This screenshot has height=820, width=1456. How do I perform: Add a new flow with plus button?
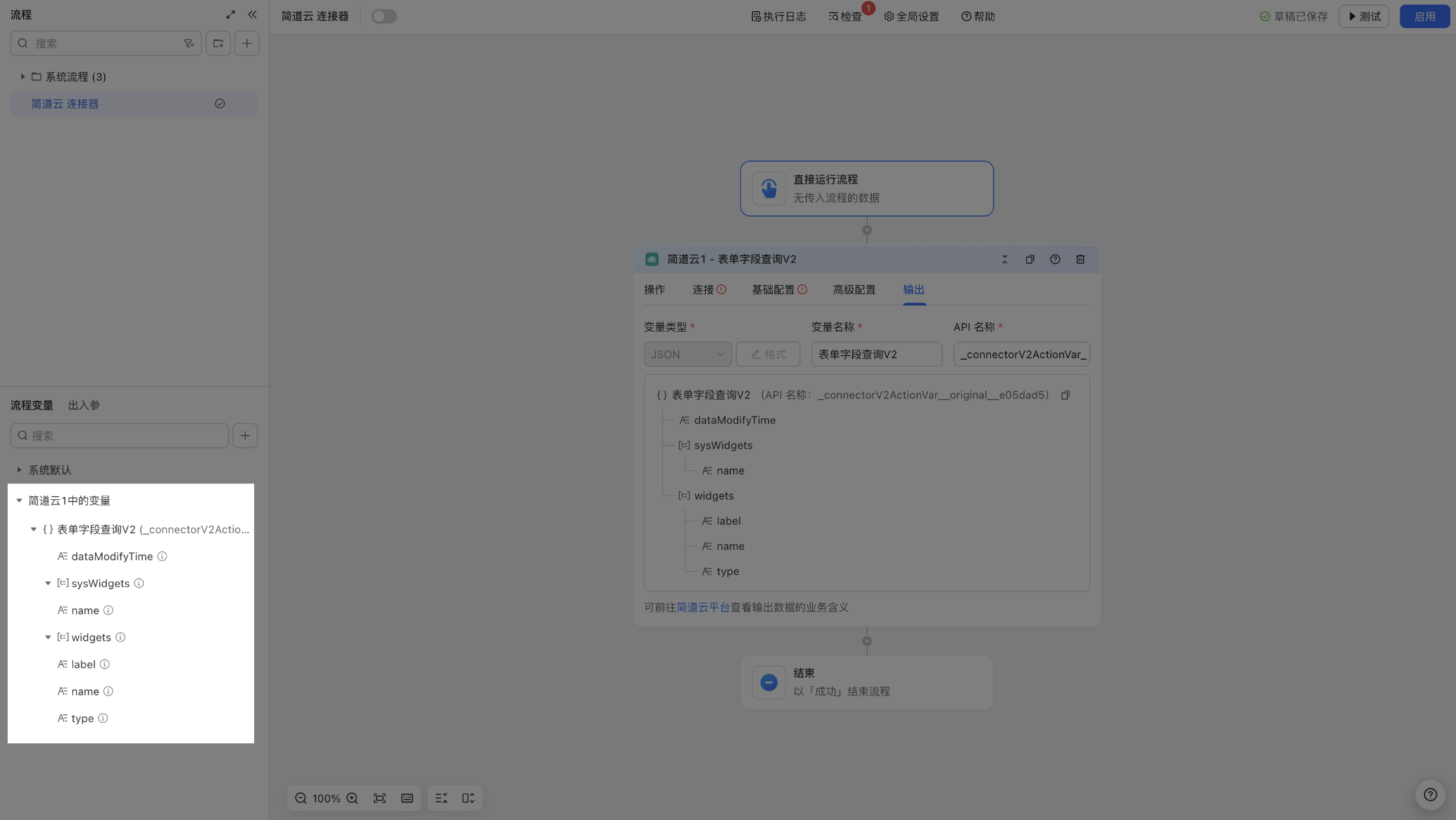[247, 44]
